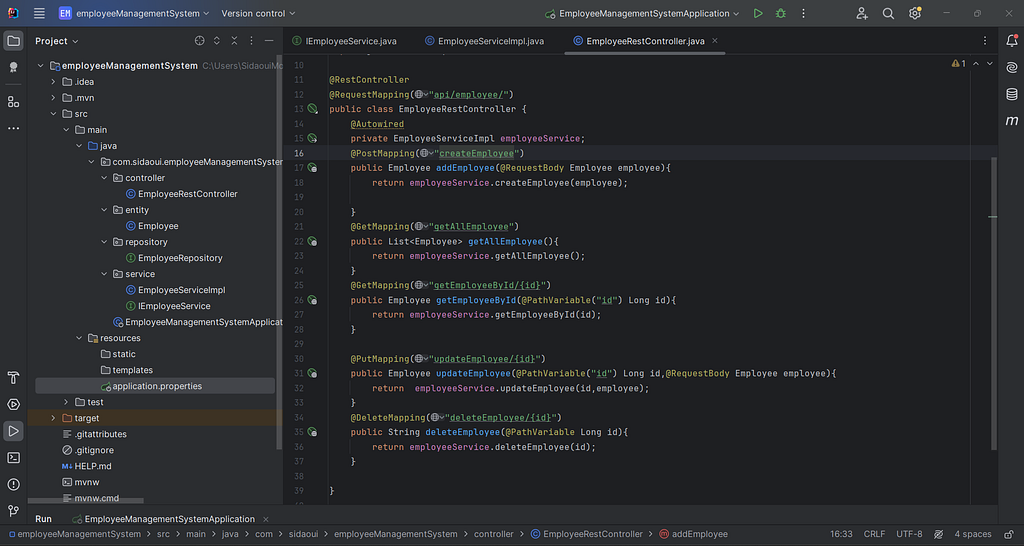Open the Maven tool window icon

(x=1012, y=121)
